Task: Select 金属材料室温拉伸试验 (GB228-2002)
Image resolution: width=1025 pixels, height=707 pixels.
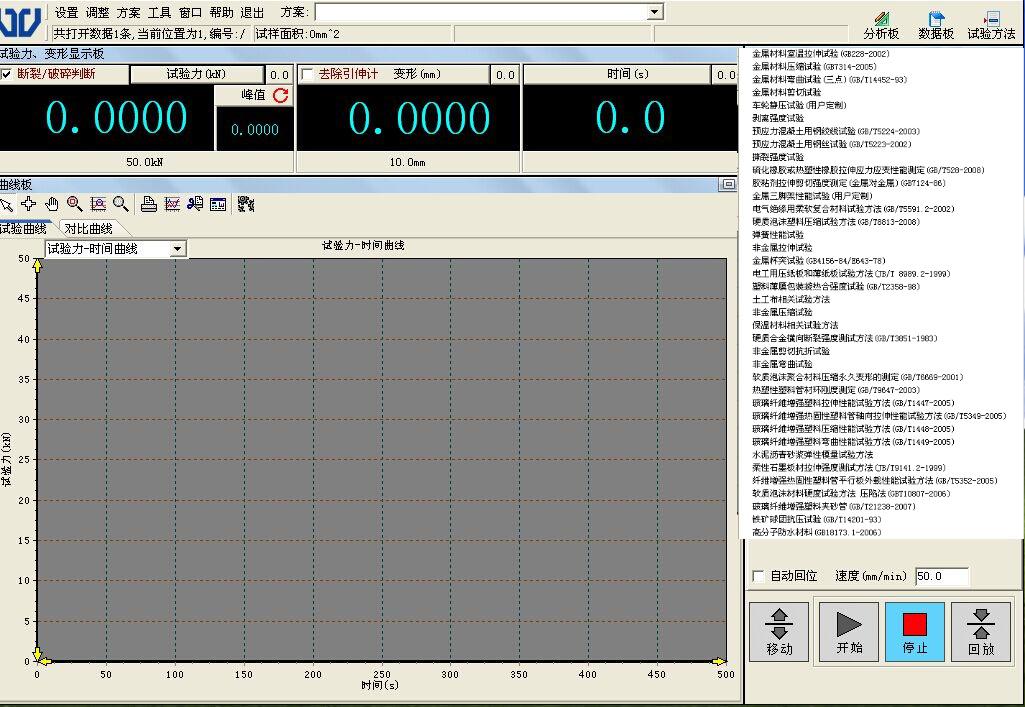Action: [x=820, y=54]
